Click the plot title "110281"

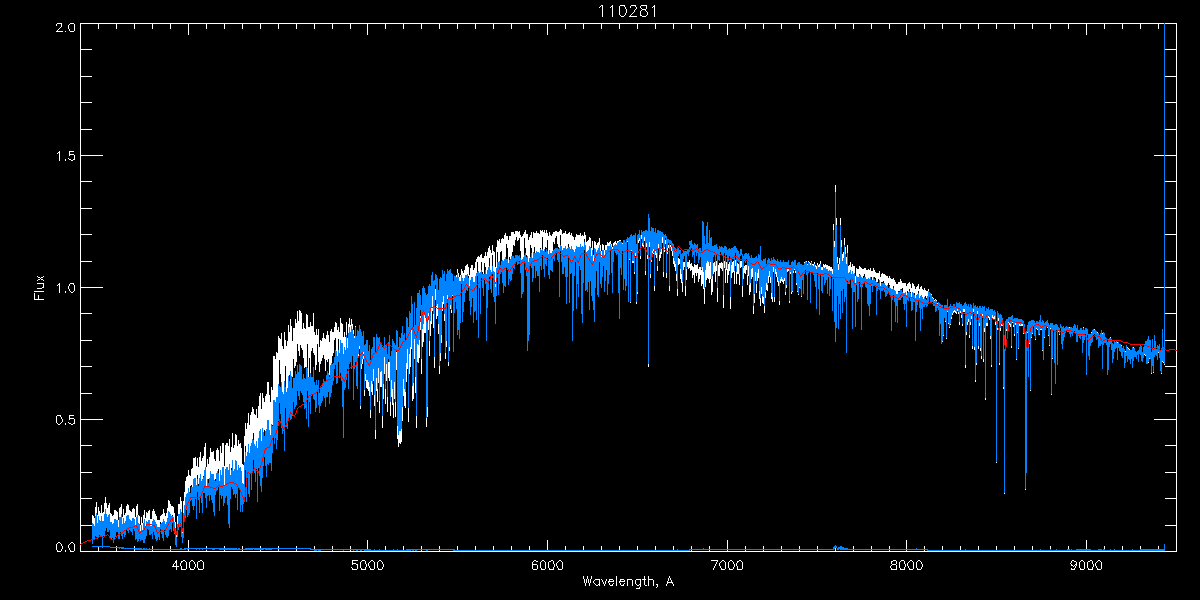628,11
